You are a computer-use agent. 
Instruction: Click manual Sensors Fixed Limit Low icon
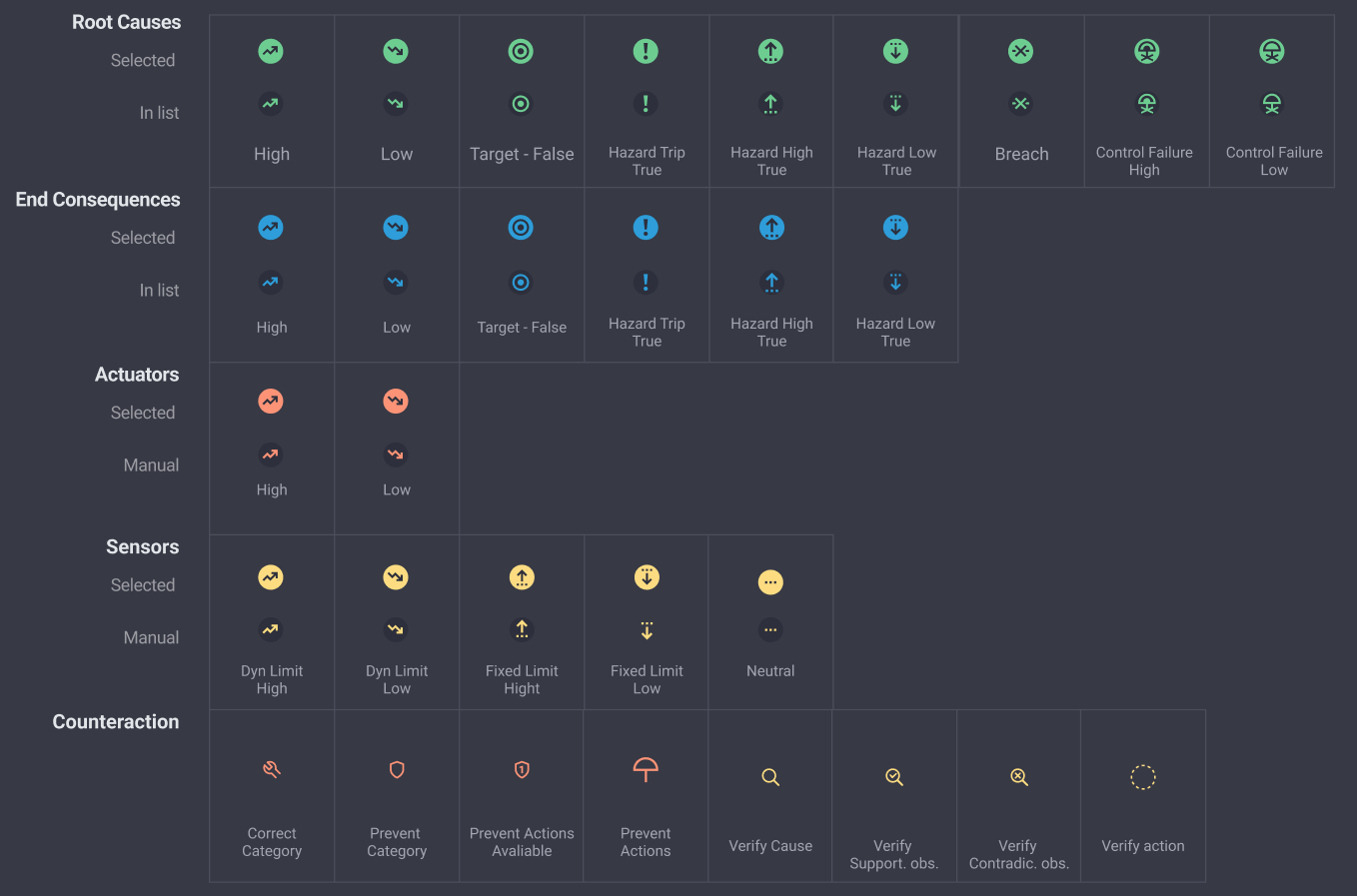click(x=647, y=630)
